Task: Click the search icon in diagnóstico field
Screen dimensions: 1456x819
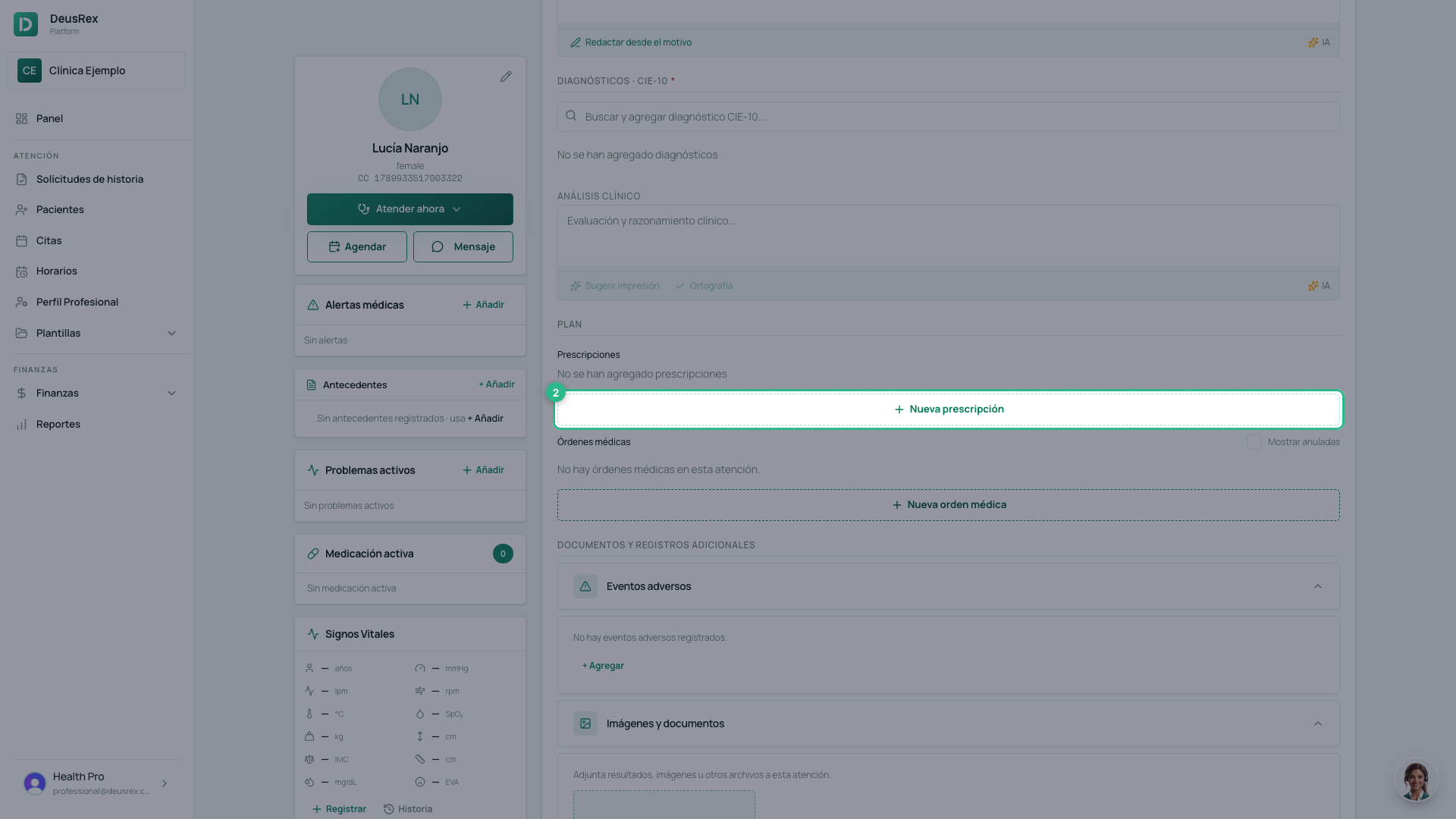Action: tap(571, 116)
